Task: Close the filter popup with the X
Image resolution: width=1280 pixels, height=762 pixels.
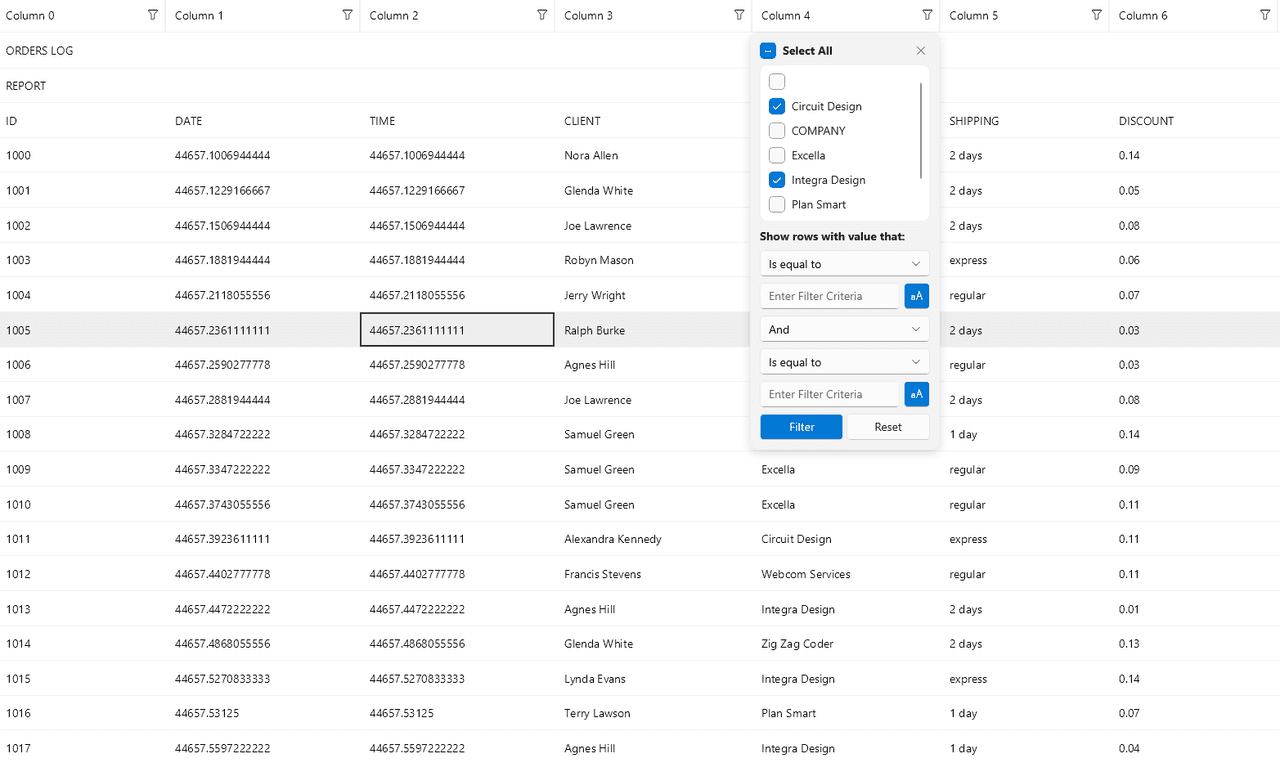Action: click(921, 51)
